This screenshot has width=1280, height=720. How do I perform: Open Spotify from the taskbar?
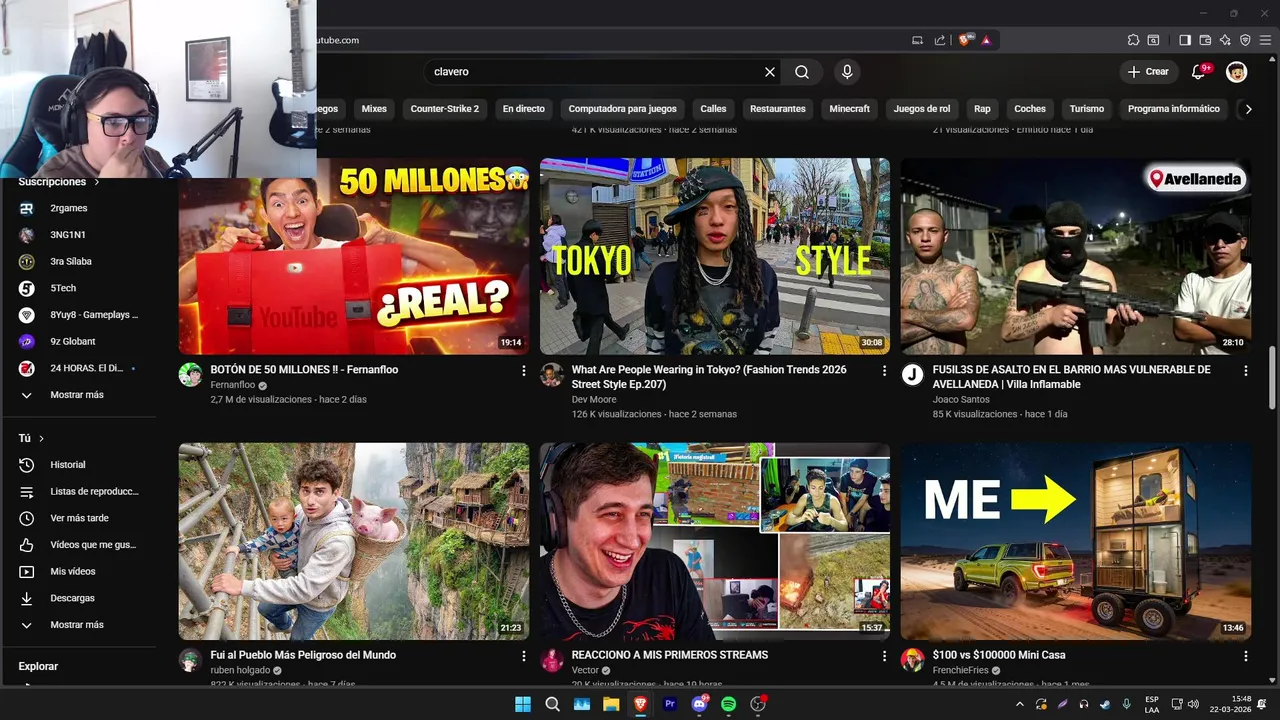click(729, 704)
